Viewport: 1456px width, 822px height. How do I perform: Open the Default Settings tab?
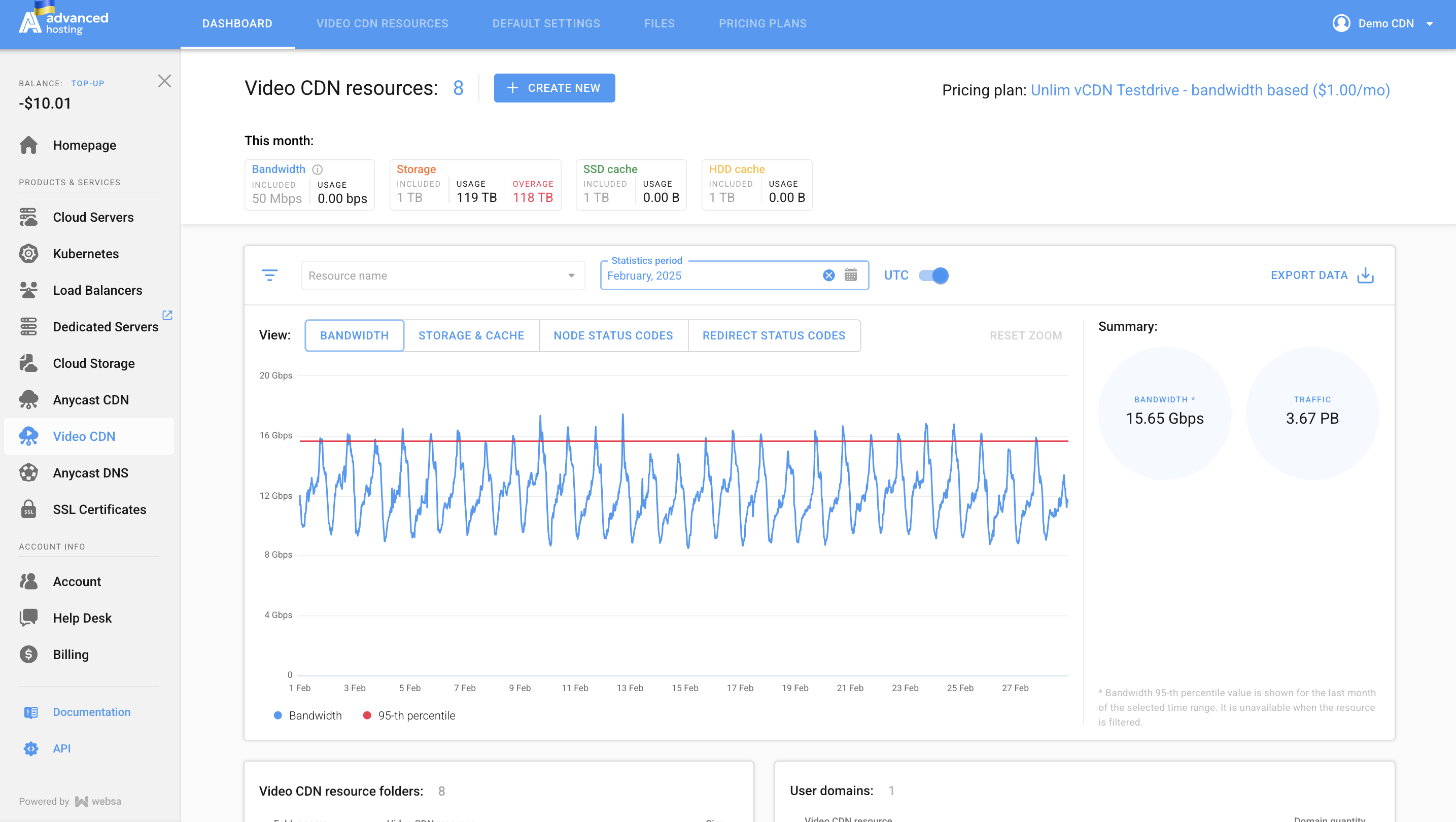[546, 24]
